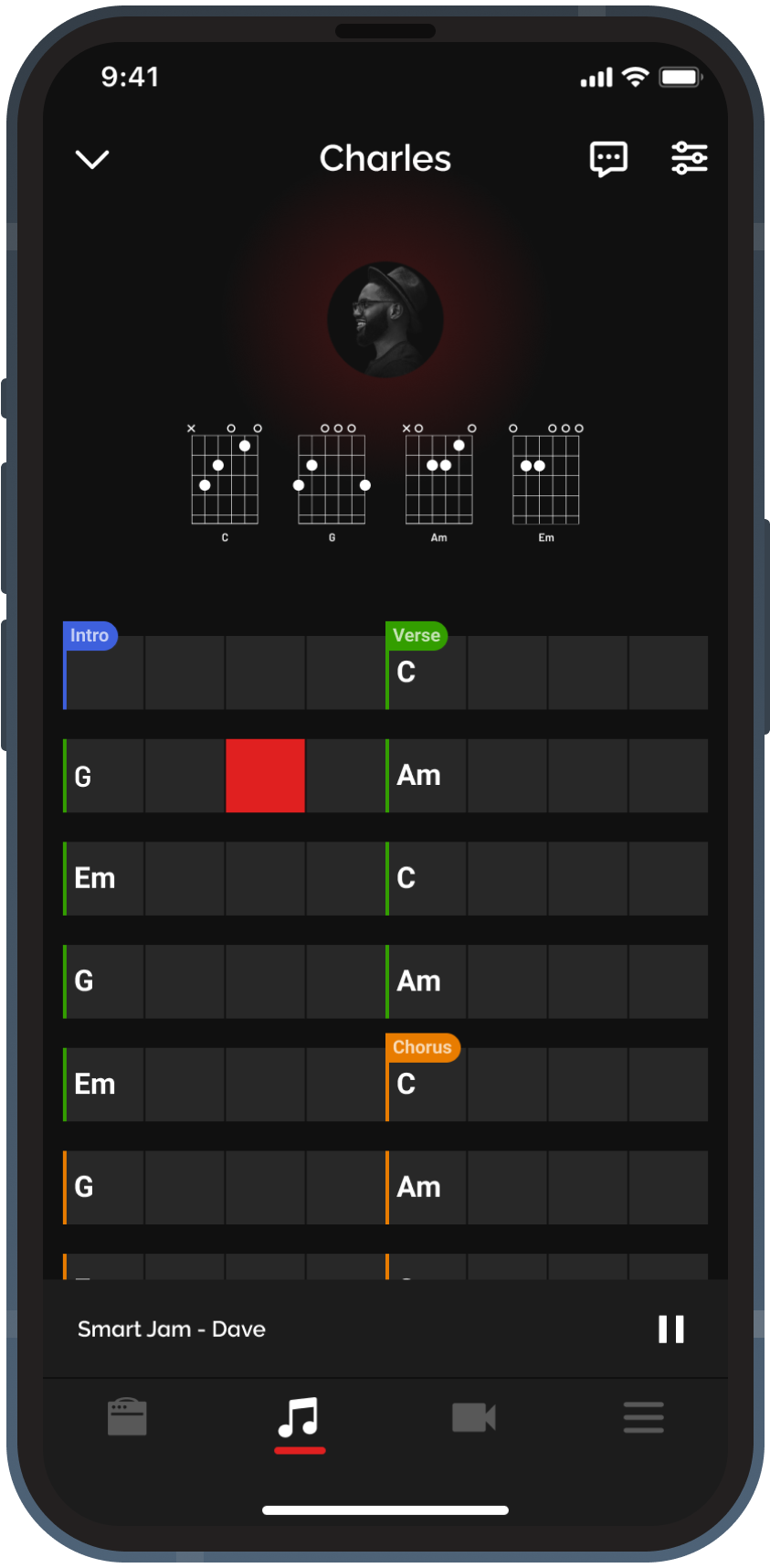Viewport: 770px width, 1568px height.
Task: Select the music note tab
Action: pos(299,1419)
